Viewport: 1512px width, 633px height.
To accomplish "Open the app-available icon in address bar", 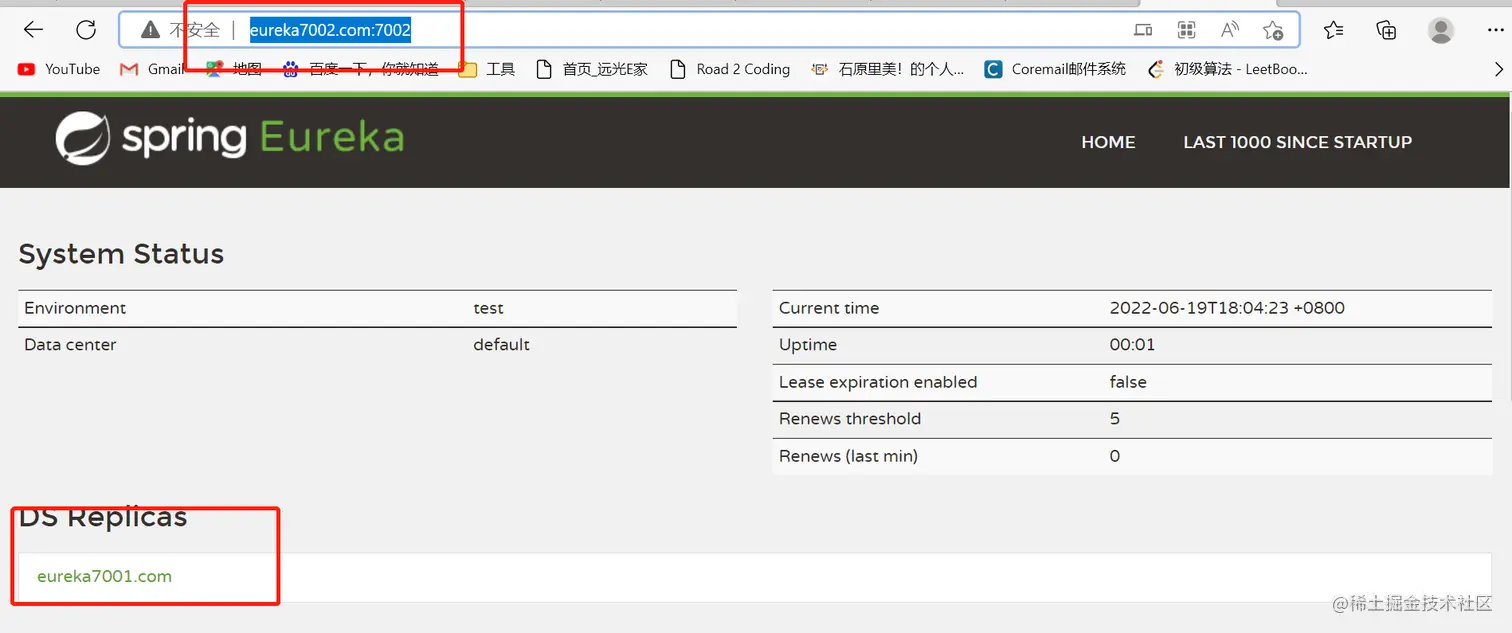I will point(1143,30).
